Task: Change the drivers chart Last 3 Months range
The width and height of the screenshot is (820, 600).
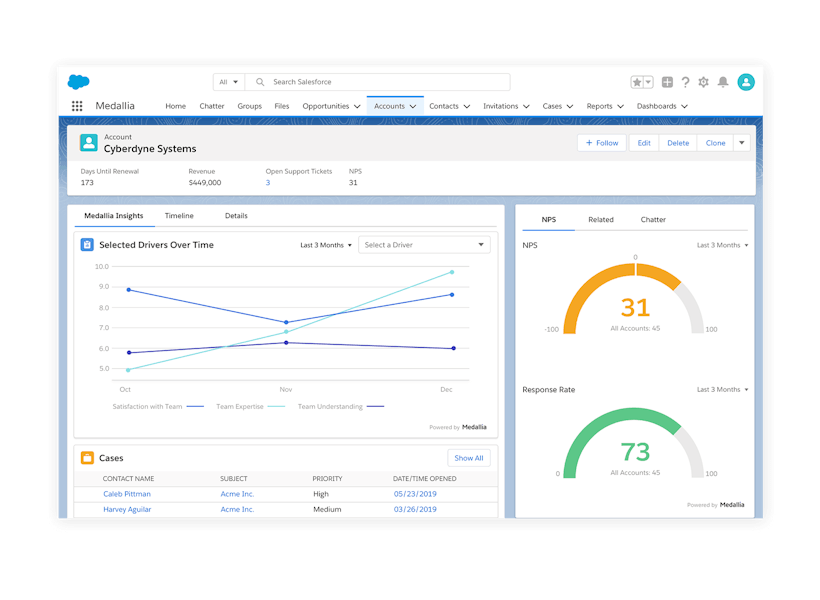Action: 326,245
